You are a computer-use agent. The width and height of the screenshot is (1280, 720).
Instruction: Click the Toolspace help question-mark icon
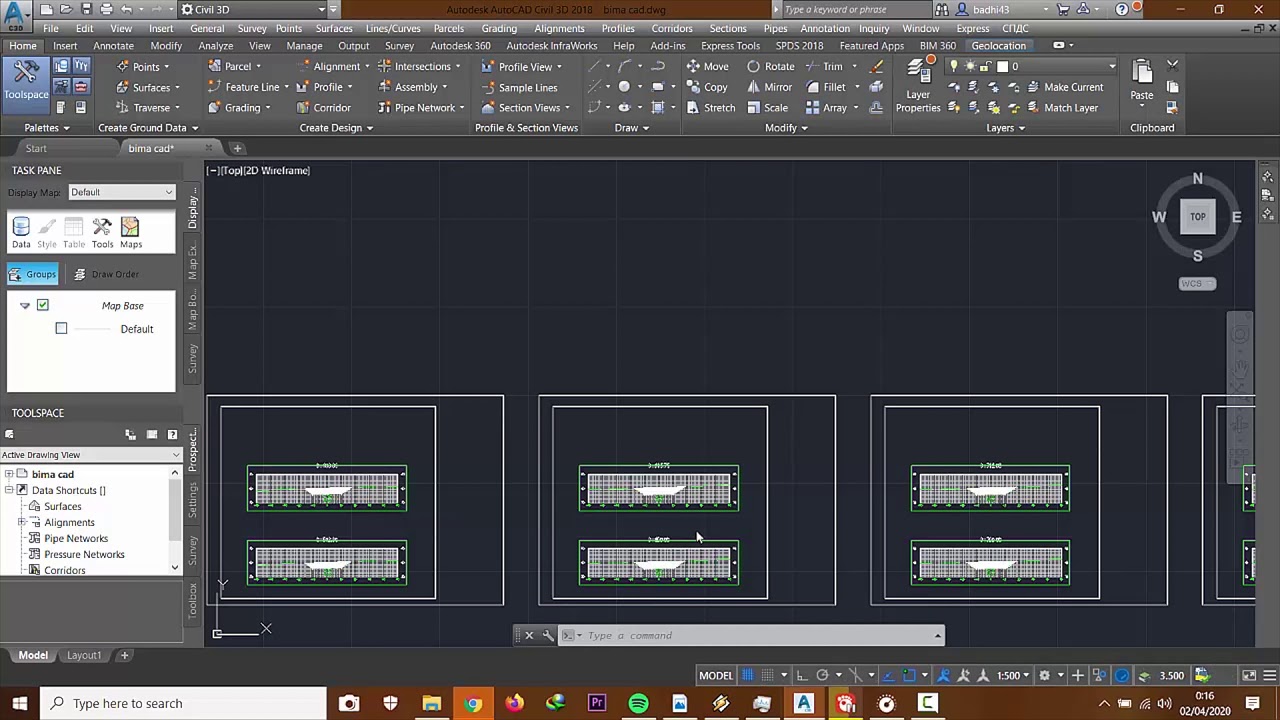(x=172, y=435)
